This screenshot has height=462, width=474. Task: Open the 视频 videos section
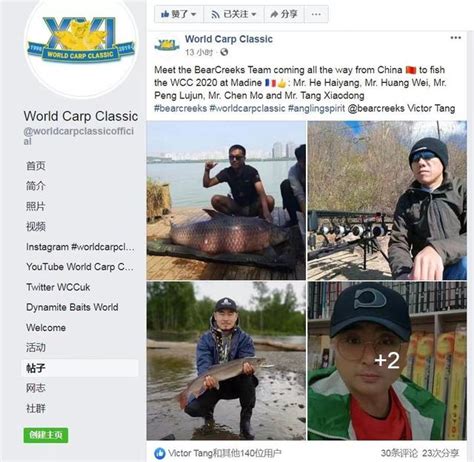36,226
